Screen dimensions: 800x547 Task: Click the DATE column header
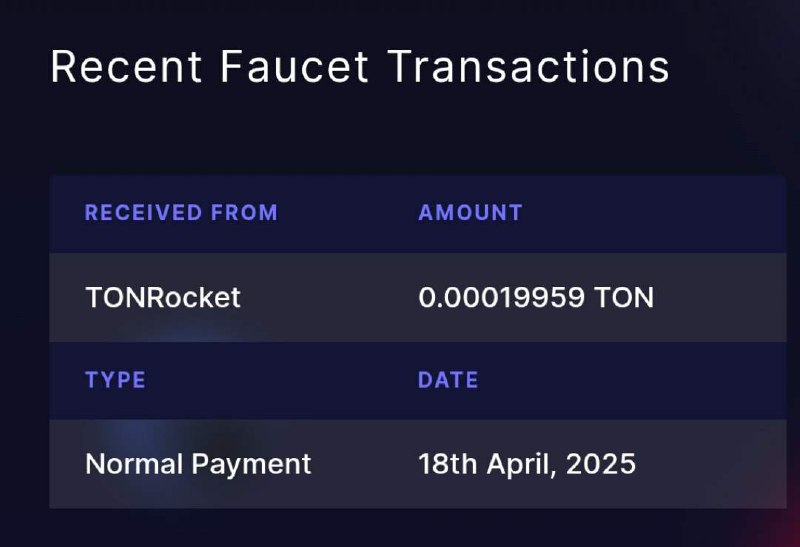coord(448,380)
